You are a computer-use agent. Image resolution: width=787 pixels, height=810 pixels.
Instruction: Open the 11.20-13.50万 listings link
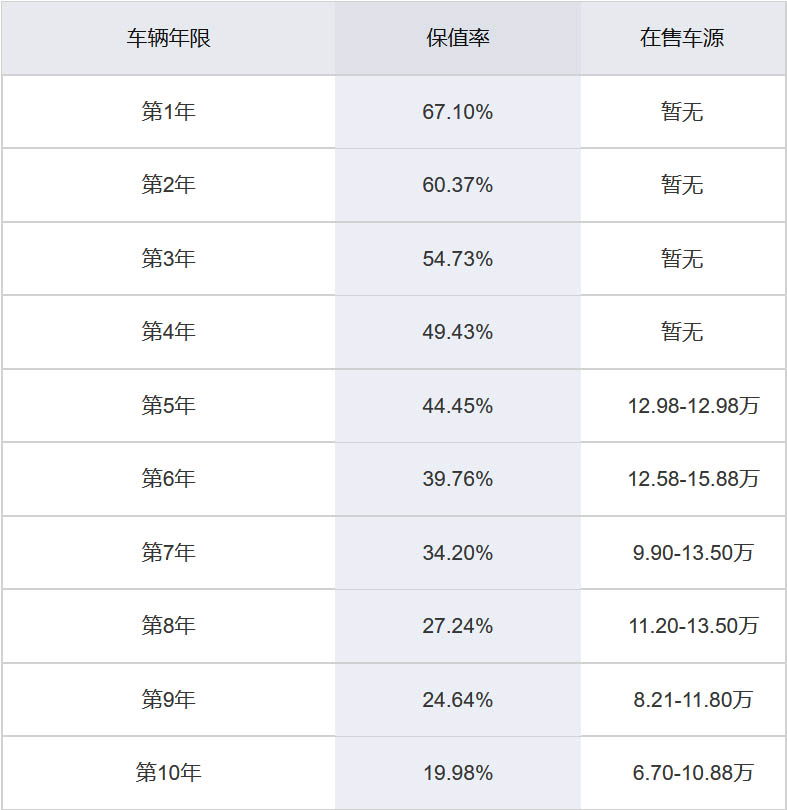693,626
